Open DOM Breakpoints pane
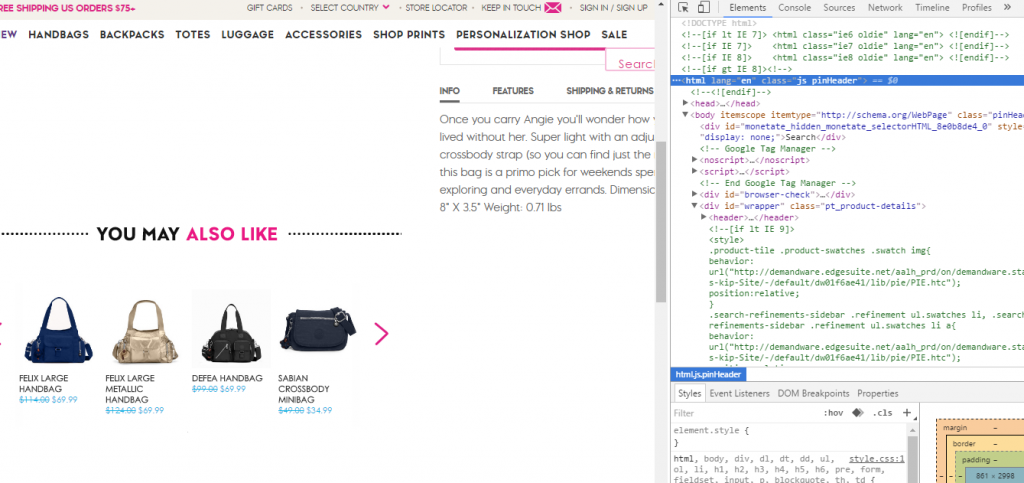The width and height of the screenshot is (1024, 483). 813,394
